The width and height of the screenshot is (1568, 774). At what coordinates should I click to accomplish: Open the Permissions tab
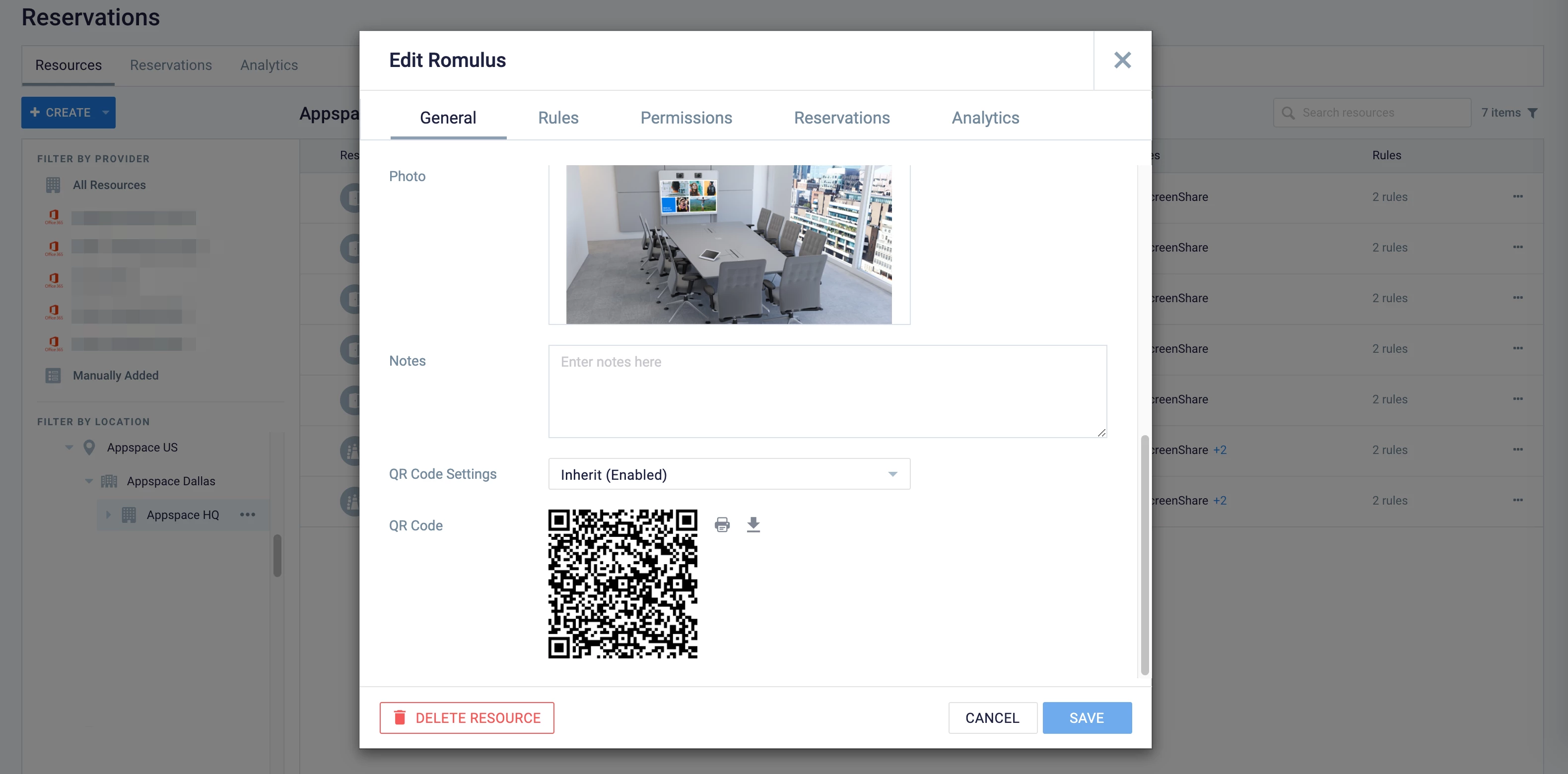point(686,118)
